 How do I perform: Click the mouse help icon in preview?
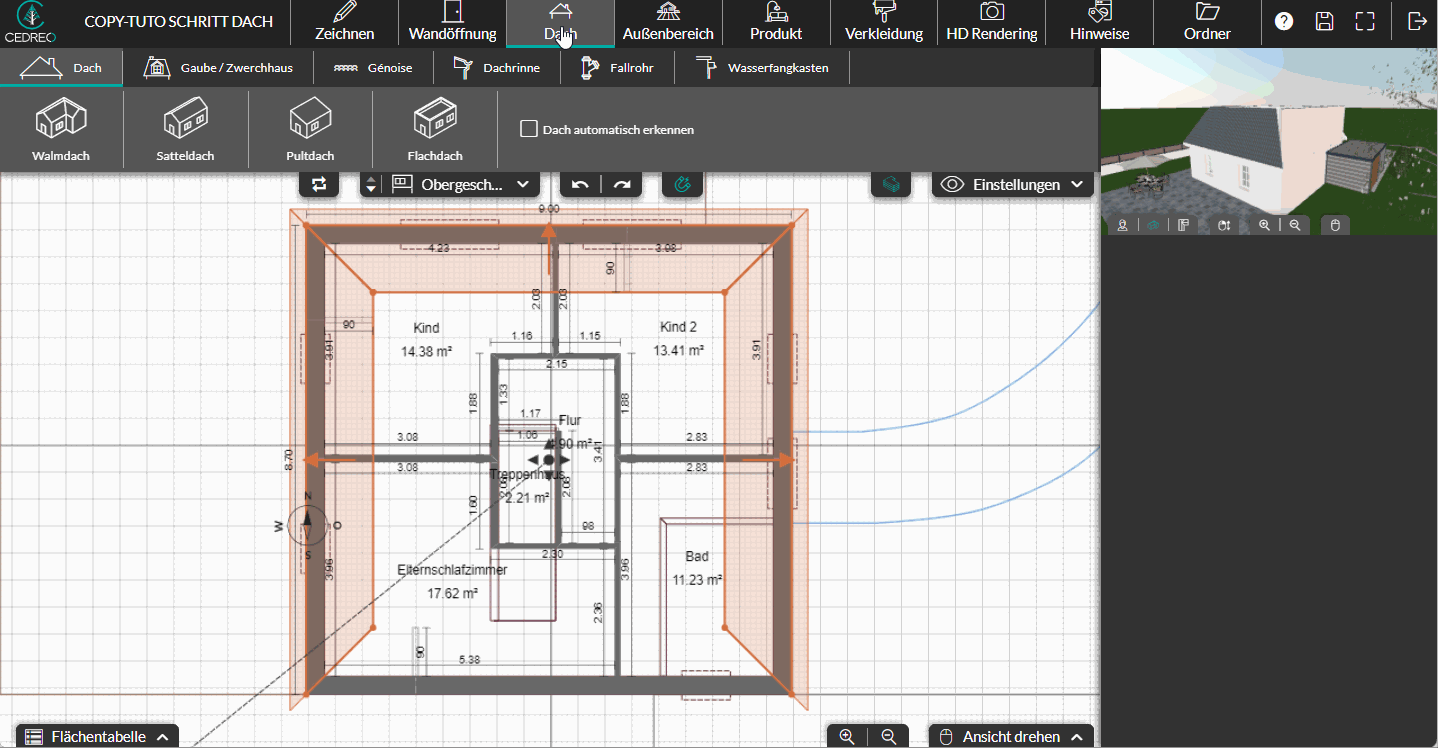pos(1335,225)
